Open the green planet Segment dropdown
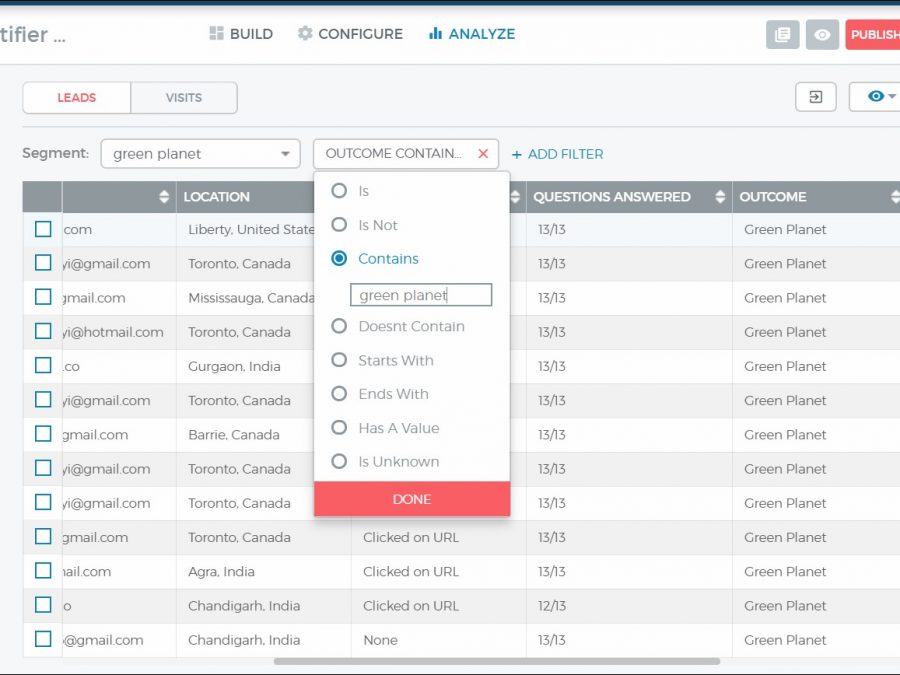 [200, 154]
